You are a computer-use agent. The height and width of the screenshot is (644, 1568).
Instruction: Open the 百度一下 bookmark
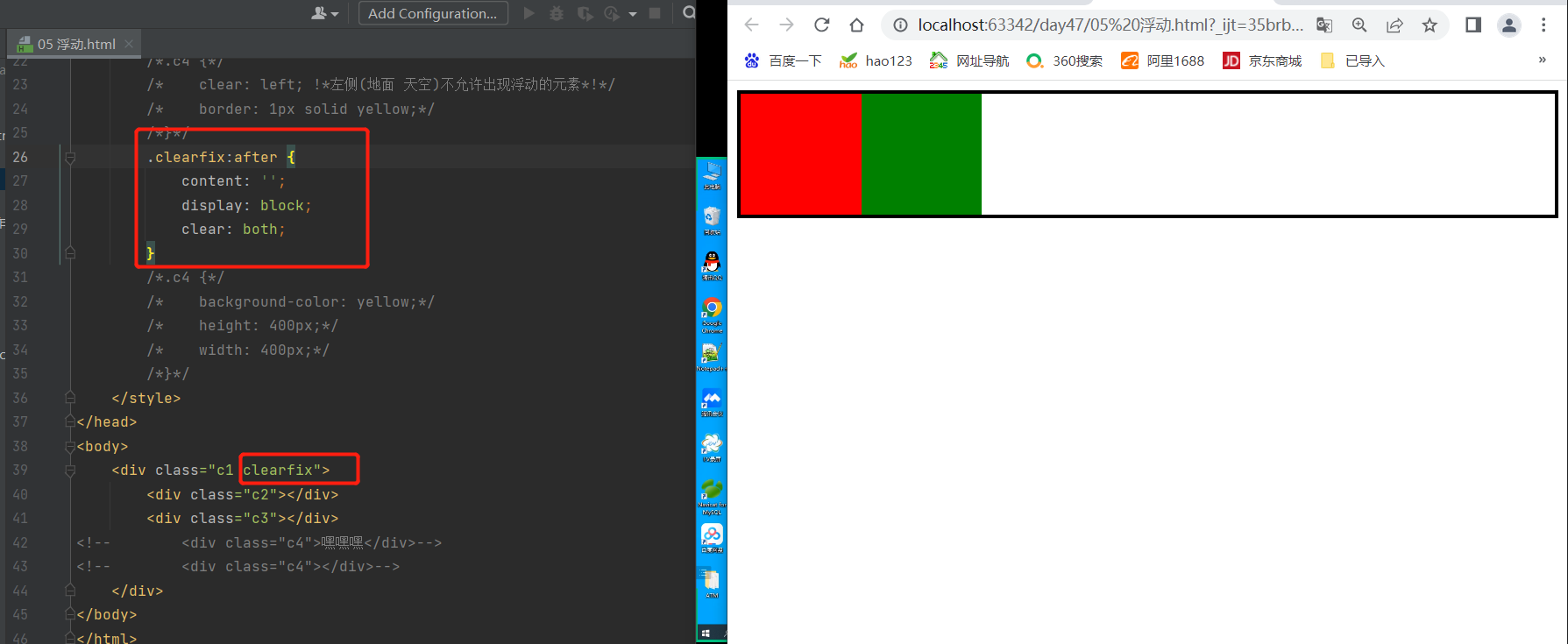point(783,60)
